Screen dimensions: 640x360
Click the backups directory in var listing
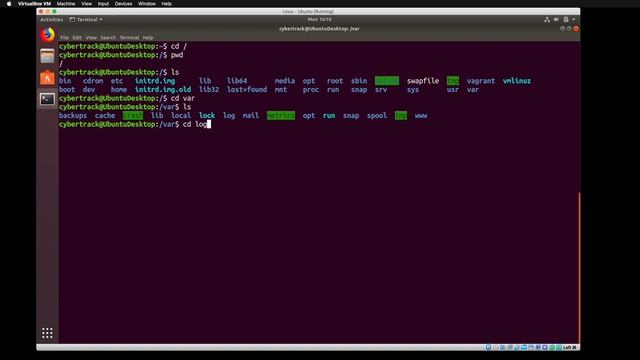pyautogui.click(x=73, y=116)
